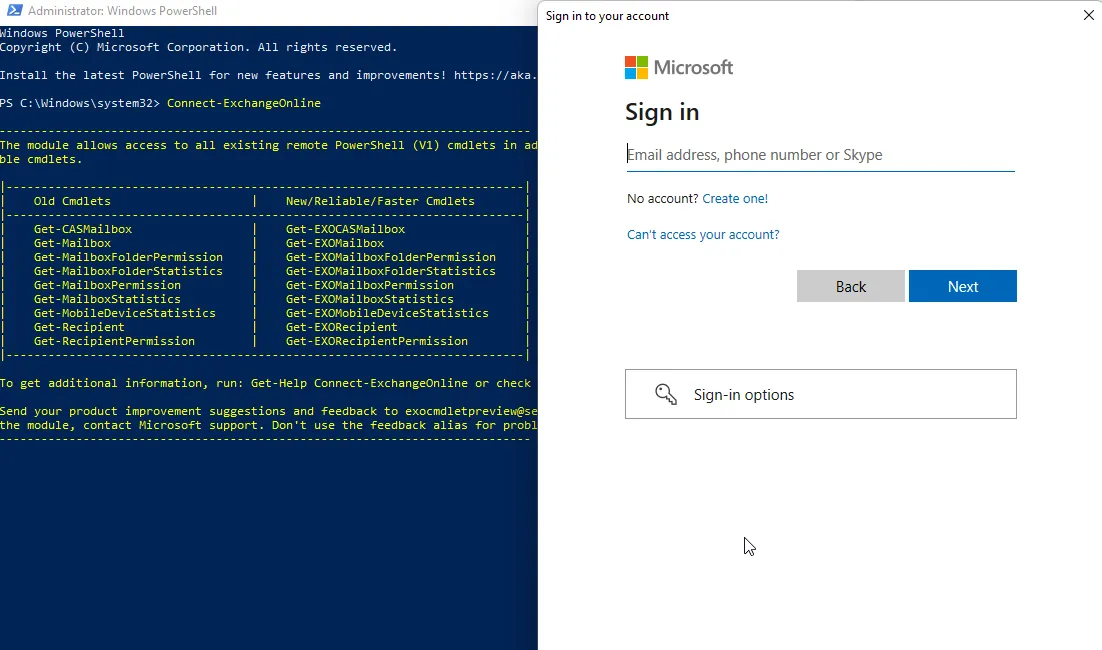This screenshot has width=1102, height=650.
Task: Click Get-EXORecipientPermission text
Action: 377,342
